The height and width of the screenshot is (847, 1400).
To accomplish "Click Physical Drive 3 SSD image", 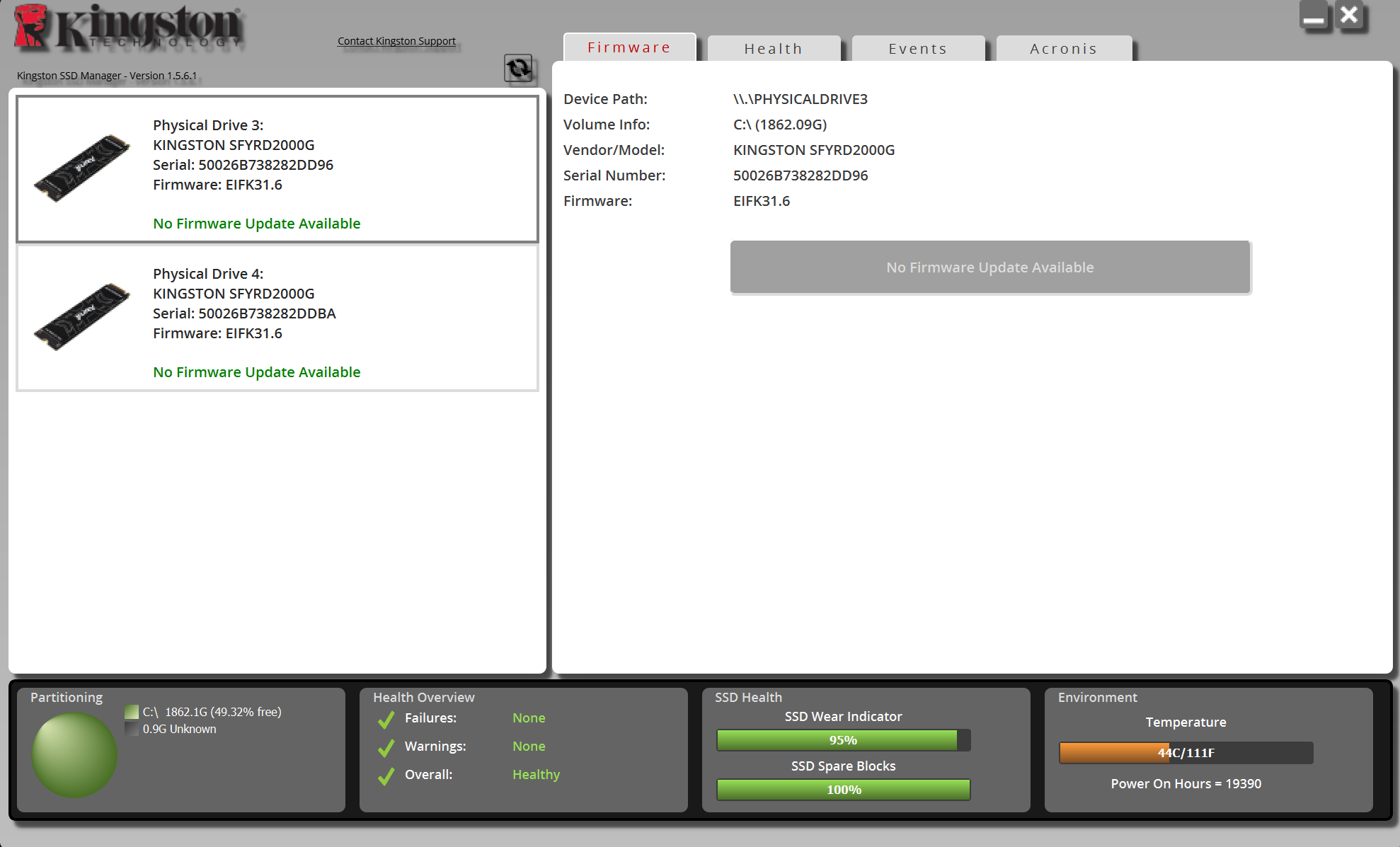I will coord(81,168).
